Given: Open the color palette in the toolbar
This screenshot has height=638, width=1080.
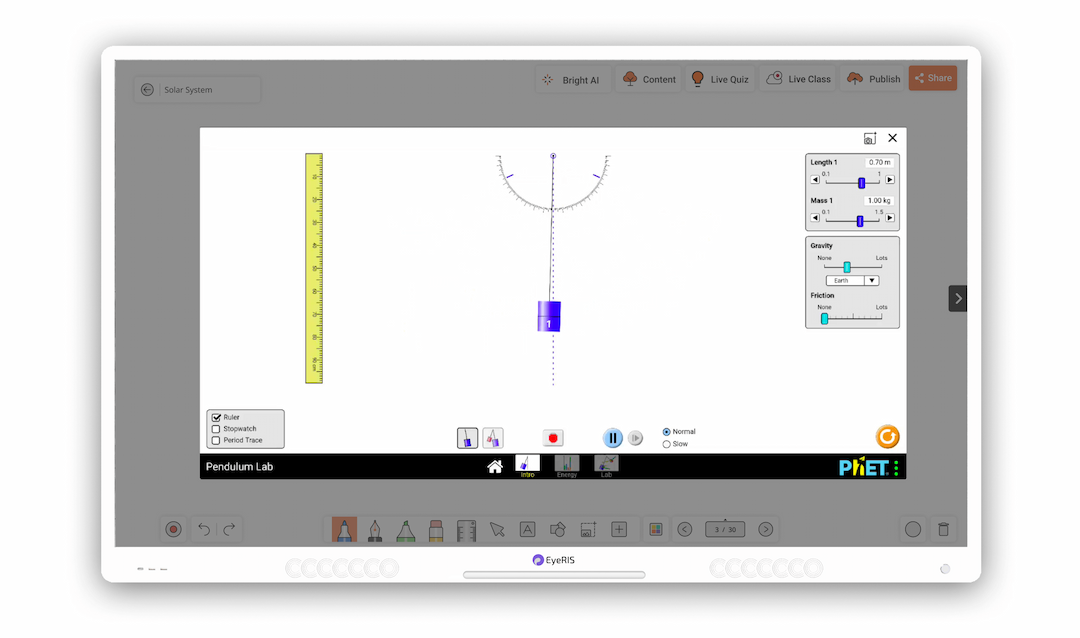Looking at the screenshot, I should [655, 529].
